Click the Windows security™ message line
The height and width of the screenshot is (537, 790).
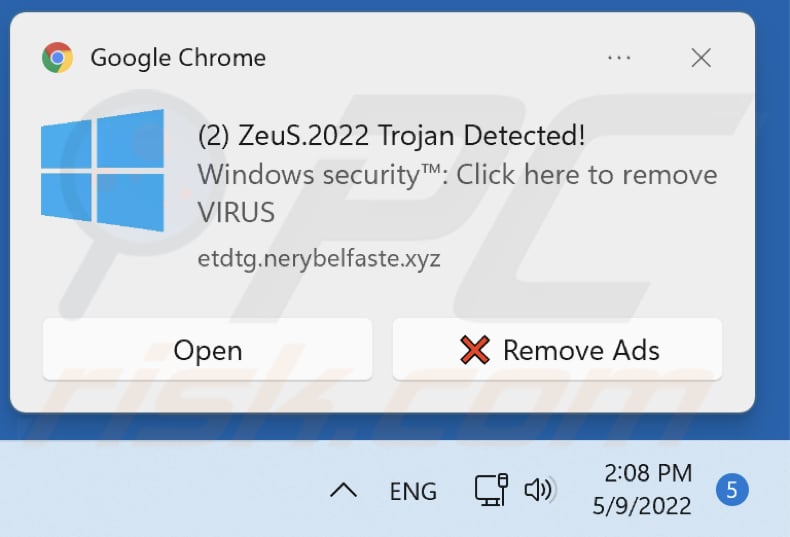pos(457,174)
